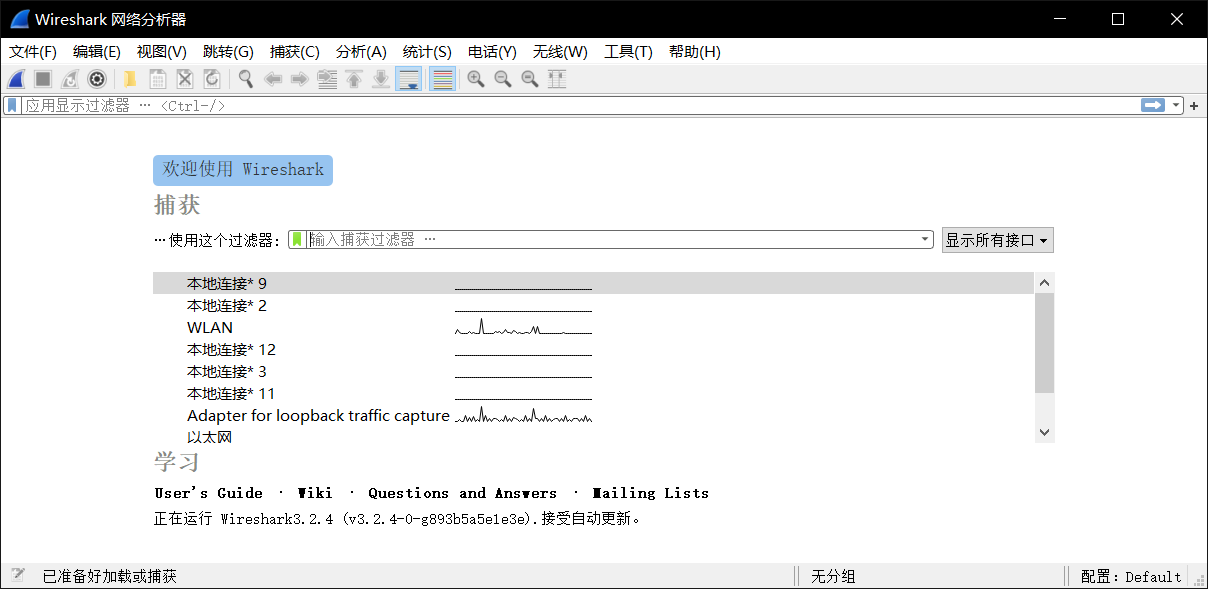Open capture filter history dropdown arrow
The image size is (1208, 589).
point(925,240)
